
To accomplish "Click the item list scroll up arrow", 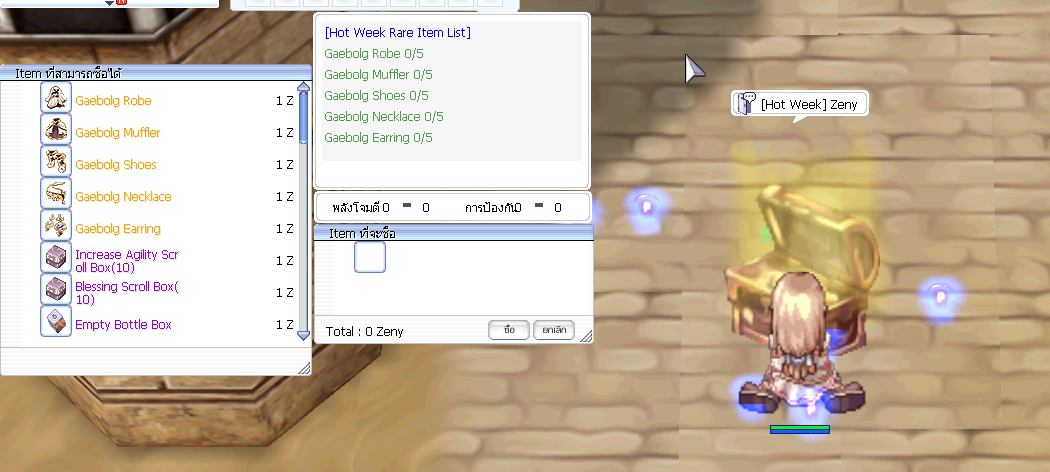I will [x=303, y=88].
